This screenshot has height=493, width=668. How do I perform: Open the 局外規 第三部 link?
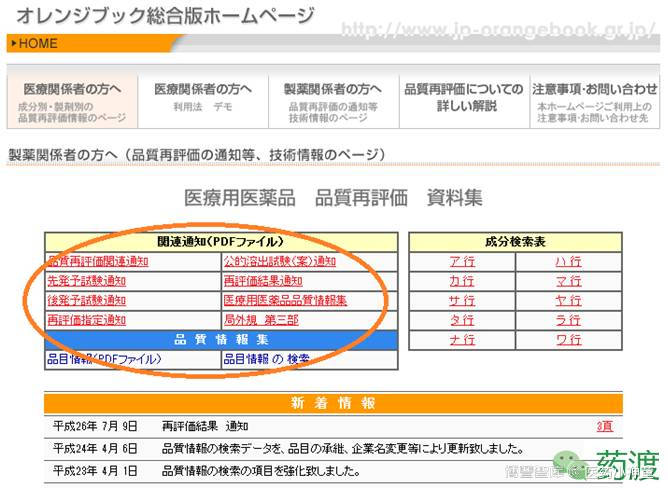(x=261, y=320)
